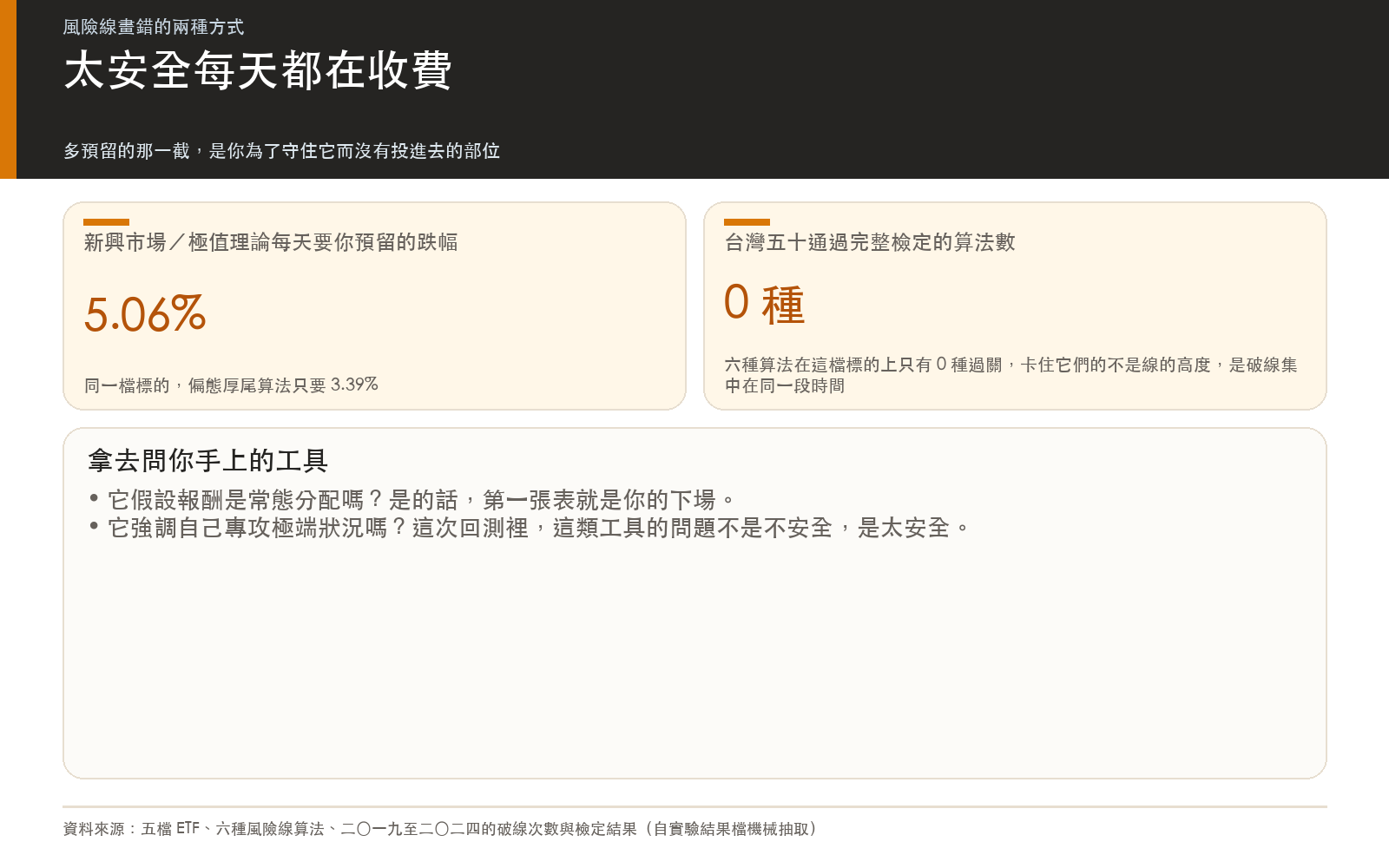Select the kicker text 風險線畫錯的兩種方式
This screenshot has width=1389, height=868.
154,27
